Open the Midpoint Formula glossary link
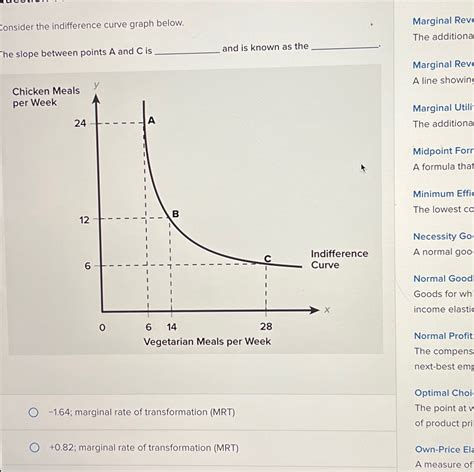Image resolution: width=474 pixels, height=472 pixels. (443, 151)
